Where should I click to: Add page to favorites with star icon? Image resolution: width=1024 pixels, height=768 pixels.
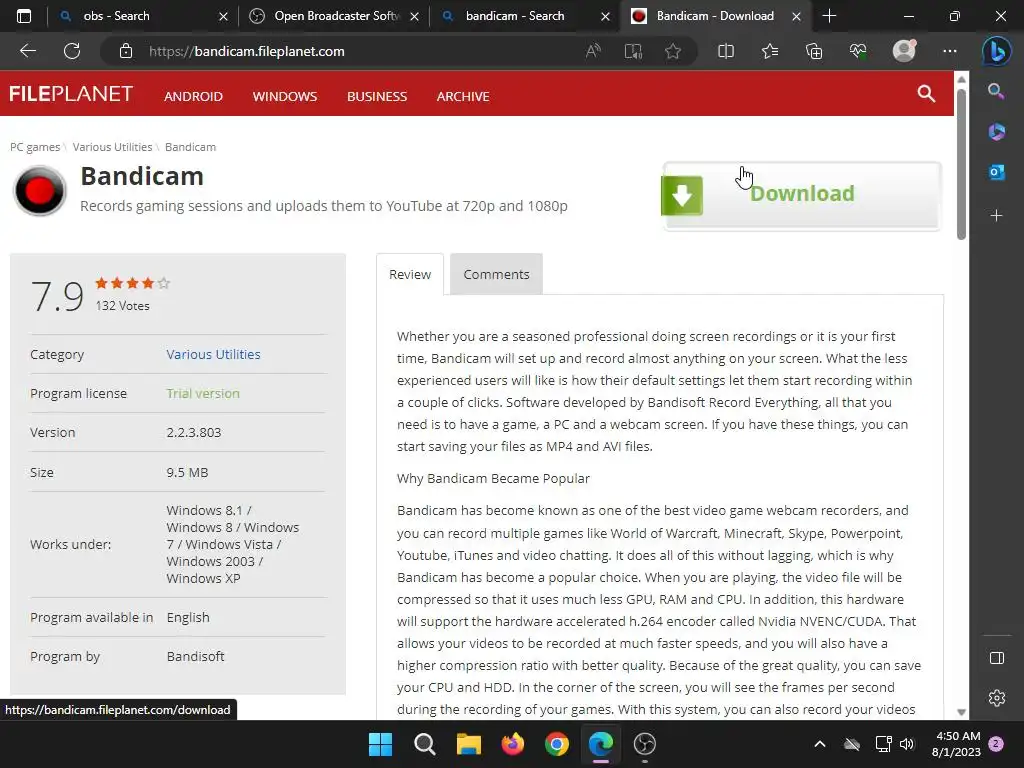tap(673, 51)
